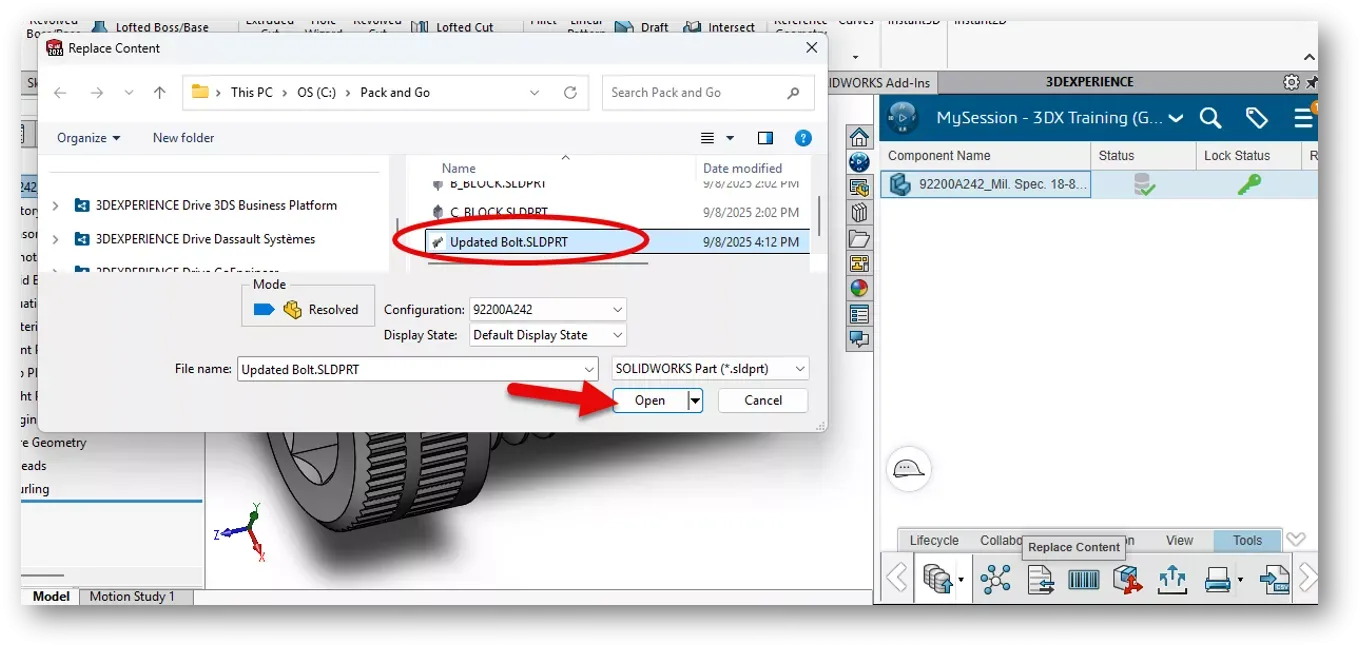Screen dimensions: 1360x647
Task: Click the search magnifier in MySession header
Action: (1210, 118)
